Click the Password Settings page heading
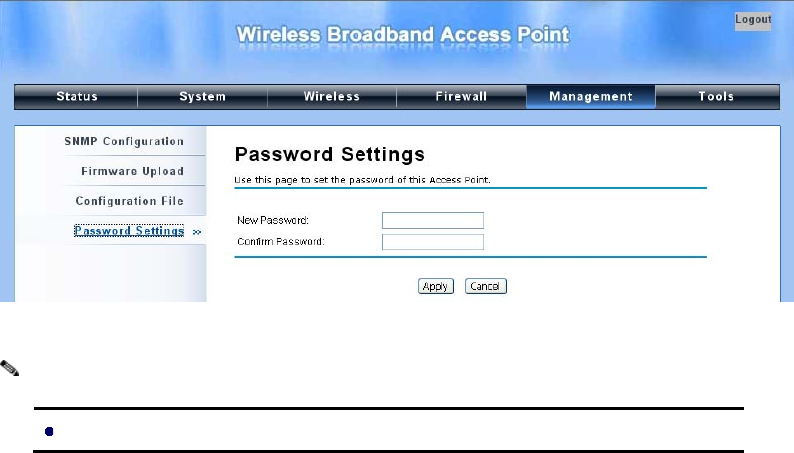The height and width of the screenshot is (453, 794). 330,154
